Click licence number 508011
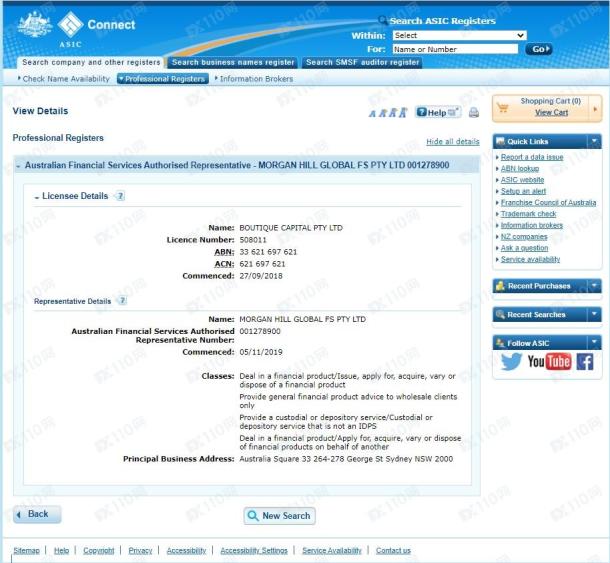The width and height of the screenshot is (610, 563). click(253, 240)
